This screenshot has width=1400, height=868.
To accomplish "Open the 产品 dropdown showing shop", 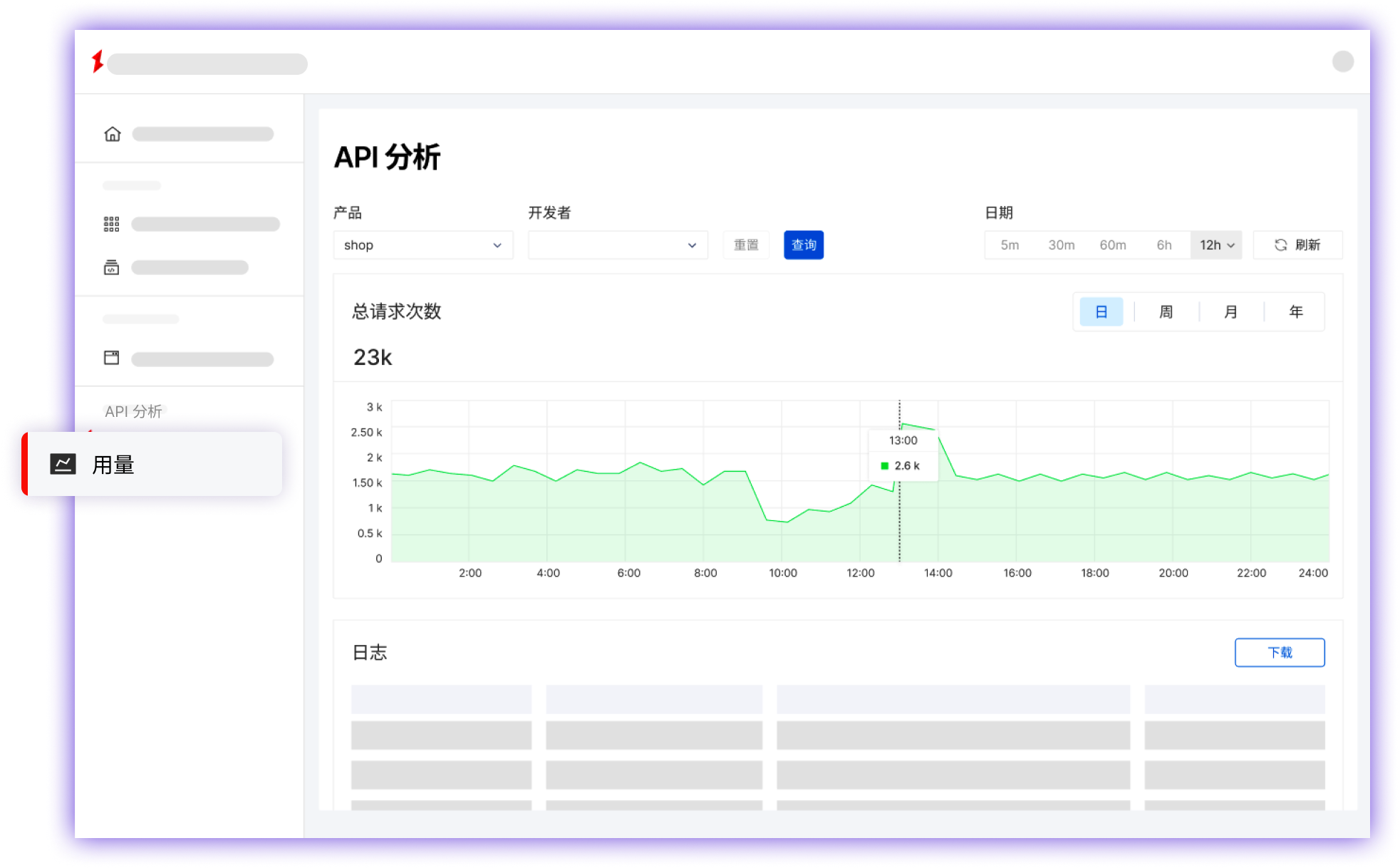I will [423, 244].
